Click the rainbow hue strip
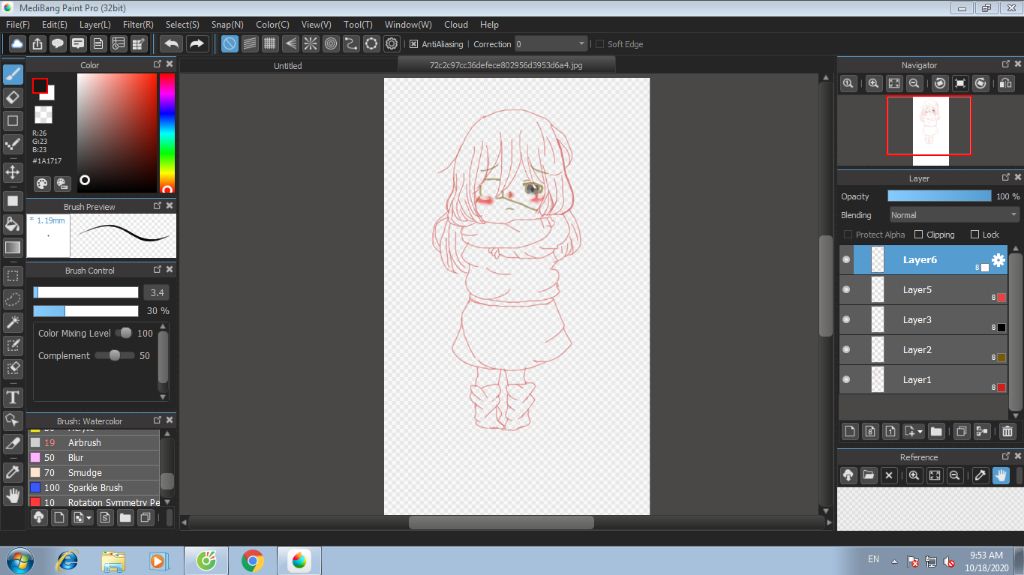The image size is (1024, 575). coord(167,133)
